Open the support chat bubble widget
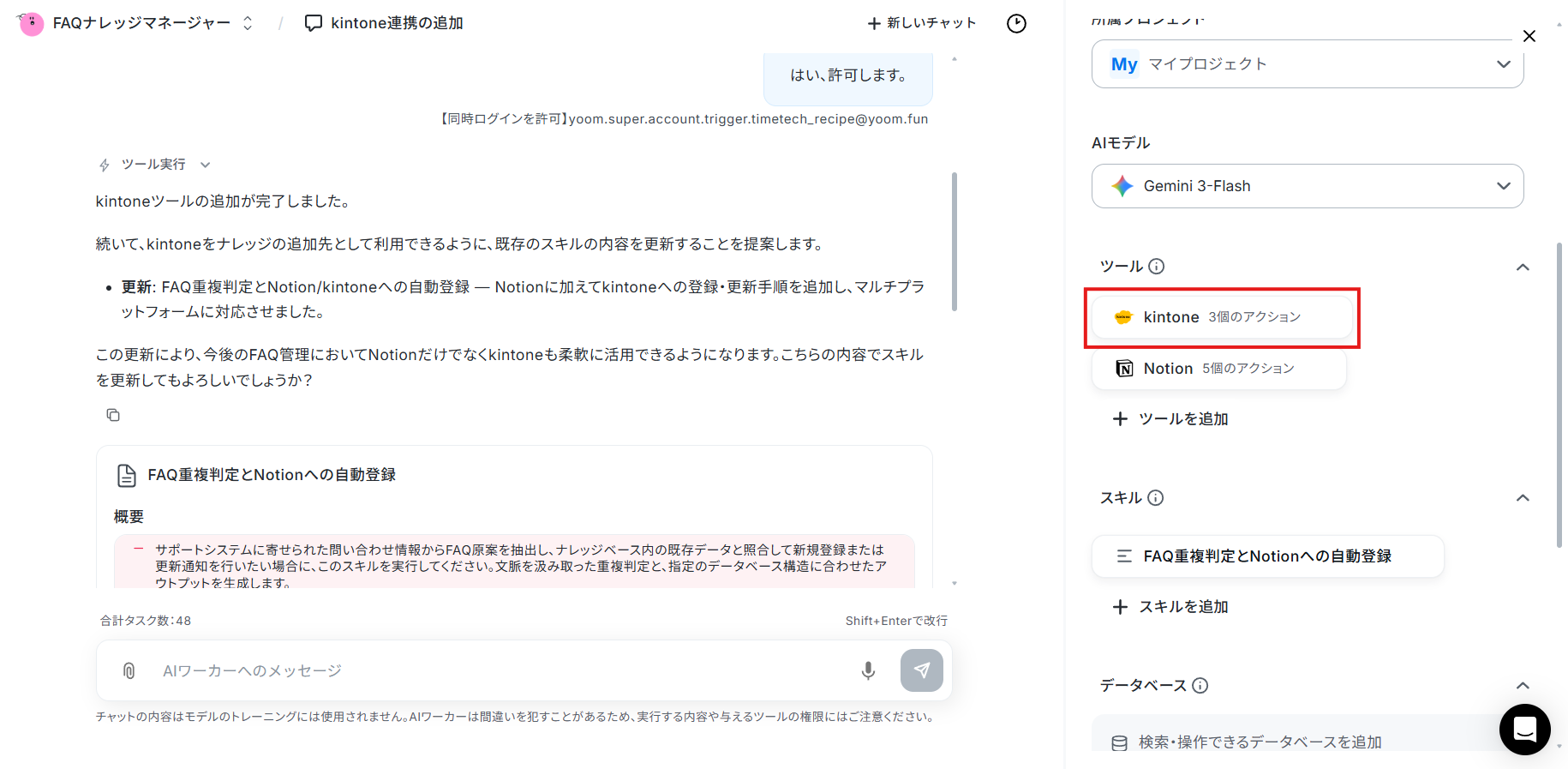 1525,730
